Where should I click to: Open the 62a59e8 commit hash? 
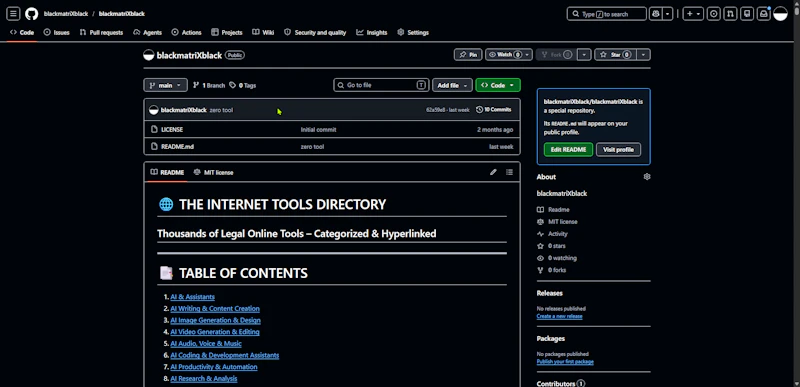pyautogui.click(x=435, y=110)
